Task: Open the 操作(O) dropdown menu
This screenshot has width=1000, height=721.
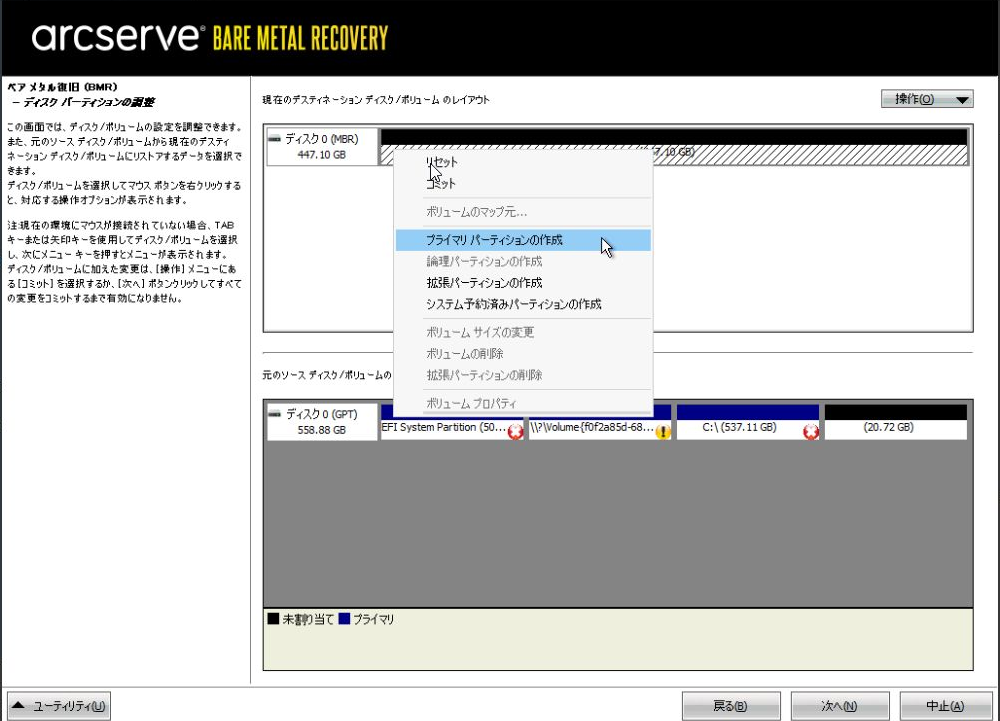Action: tap(927, 99)
